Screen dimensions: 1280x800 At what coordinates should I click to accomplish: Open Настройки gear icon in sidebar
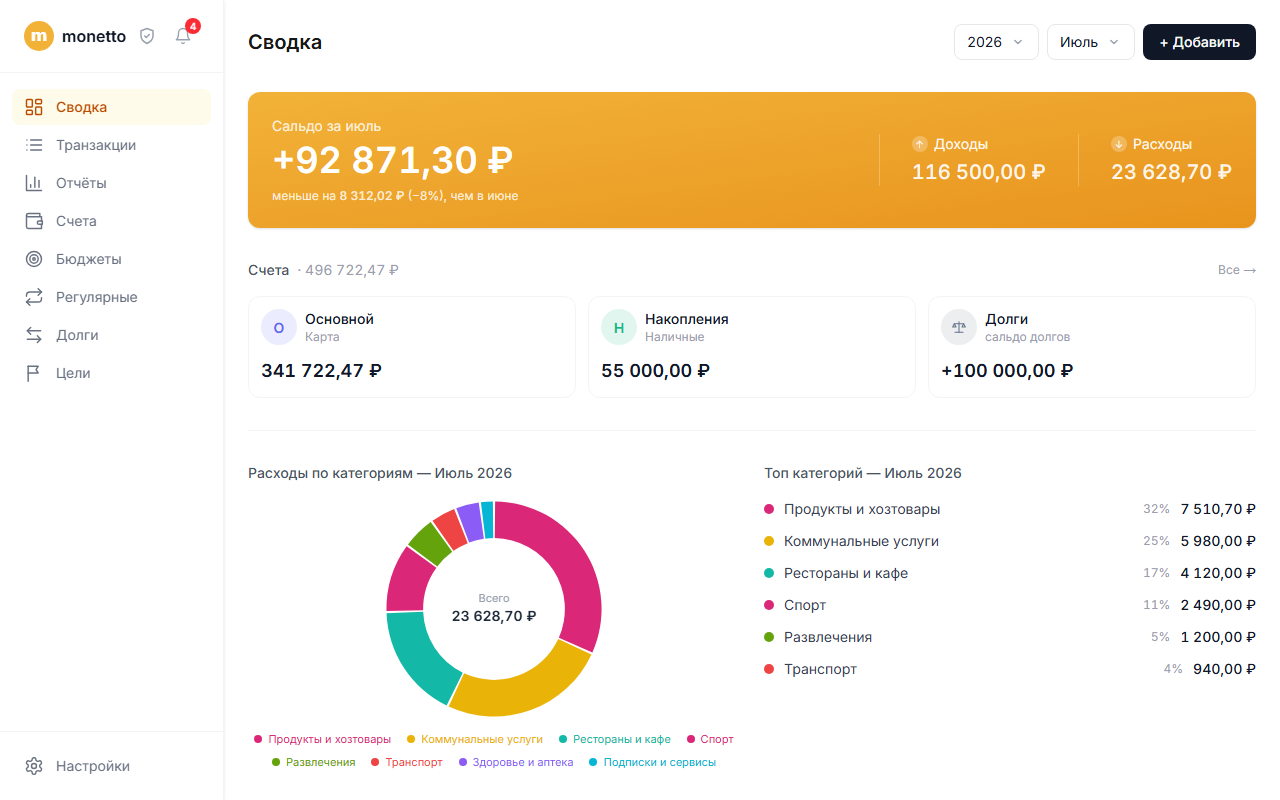click(x=34, y=766)
